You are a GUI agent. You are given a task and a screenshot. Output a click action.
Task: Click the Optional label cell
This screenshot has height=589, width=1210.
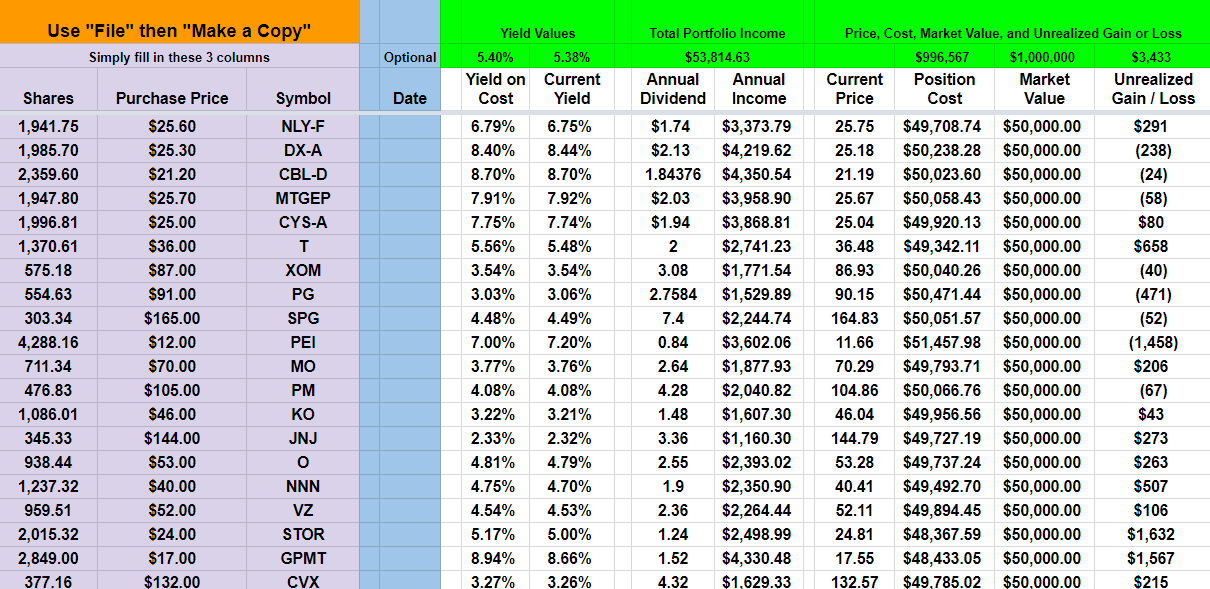click(410, 57)
